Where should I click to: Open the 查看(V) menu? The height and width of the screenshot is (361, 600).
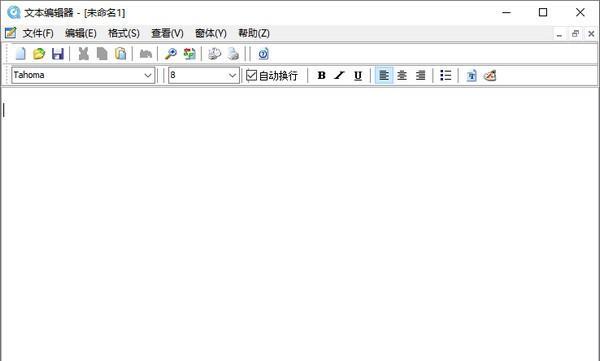pyautogui.click(x=167, y=33)
